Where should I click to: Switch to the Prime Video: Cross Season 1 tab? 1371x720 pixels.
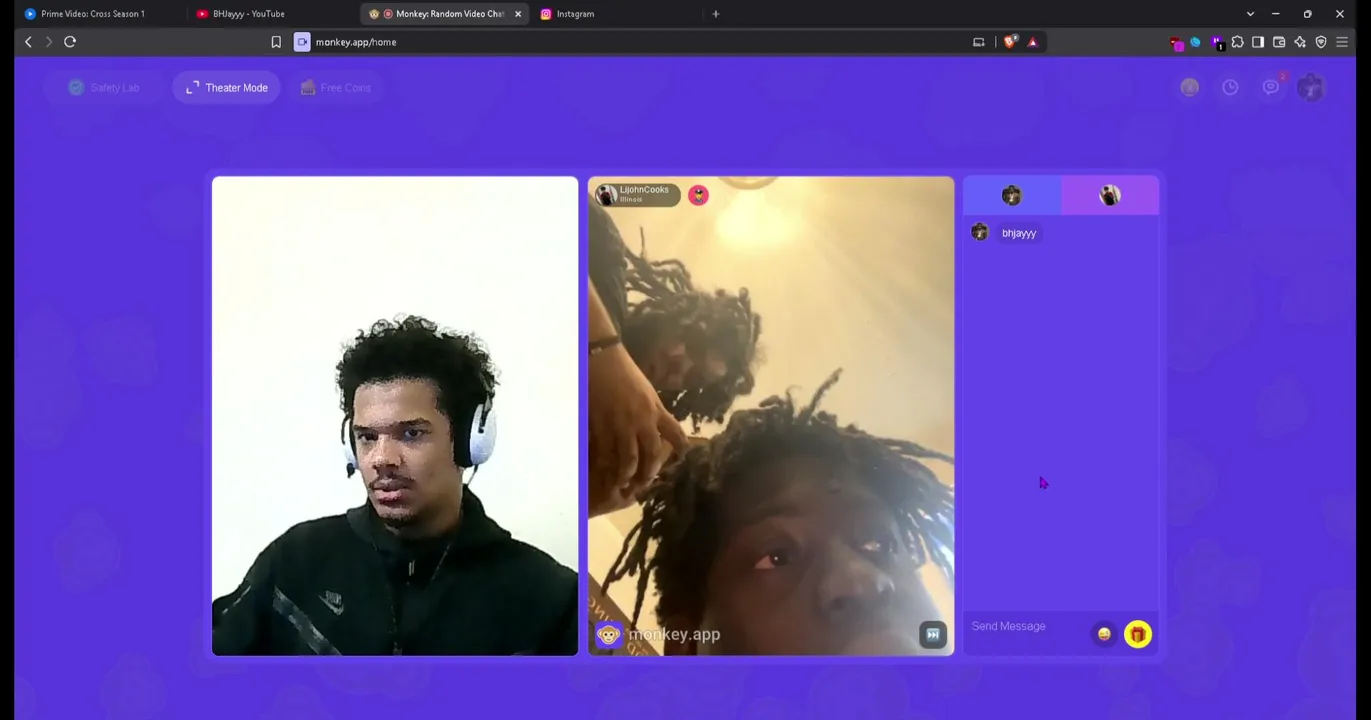pos(93,14)
